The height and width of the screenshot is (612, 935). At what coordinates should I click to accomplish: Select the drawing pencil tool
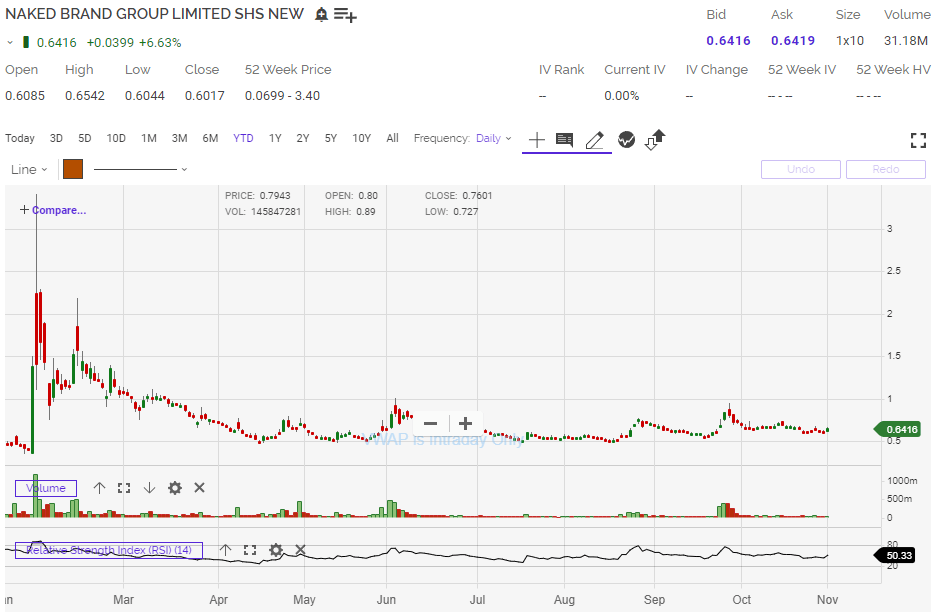coord(595,140)
